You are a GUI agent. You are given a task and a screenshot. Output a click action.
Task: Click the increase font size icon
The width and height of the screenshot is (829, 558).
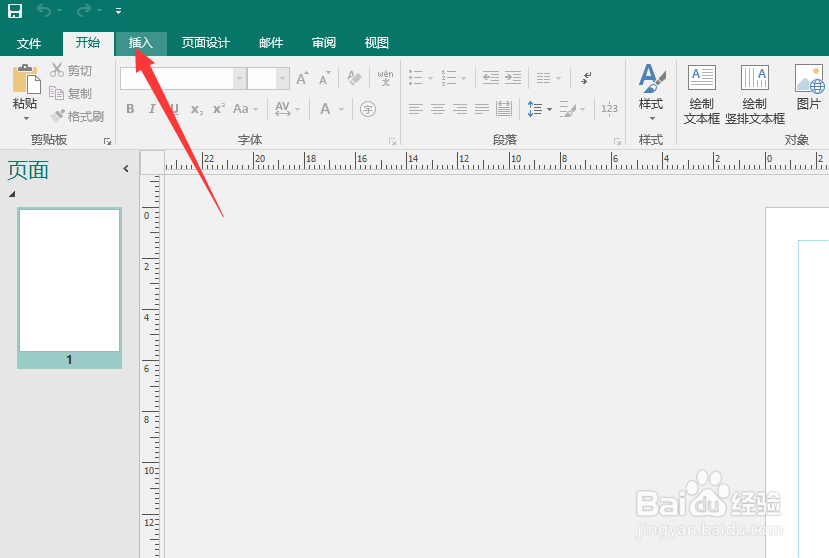coord(302,78)
